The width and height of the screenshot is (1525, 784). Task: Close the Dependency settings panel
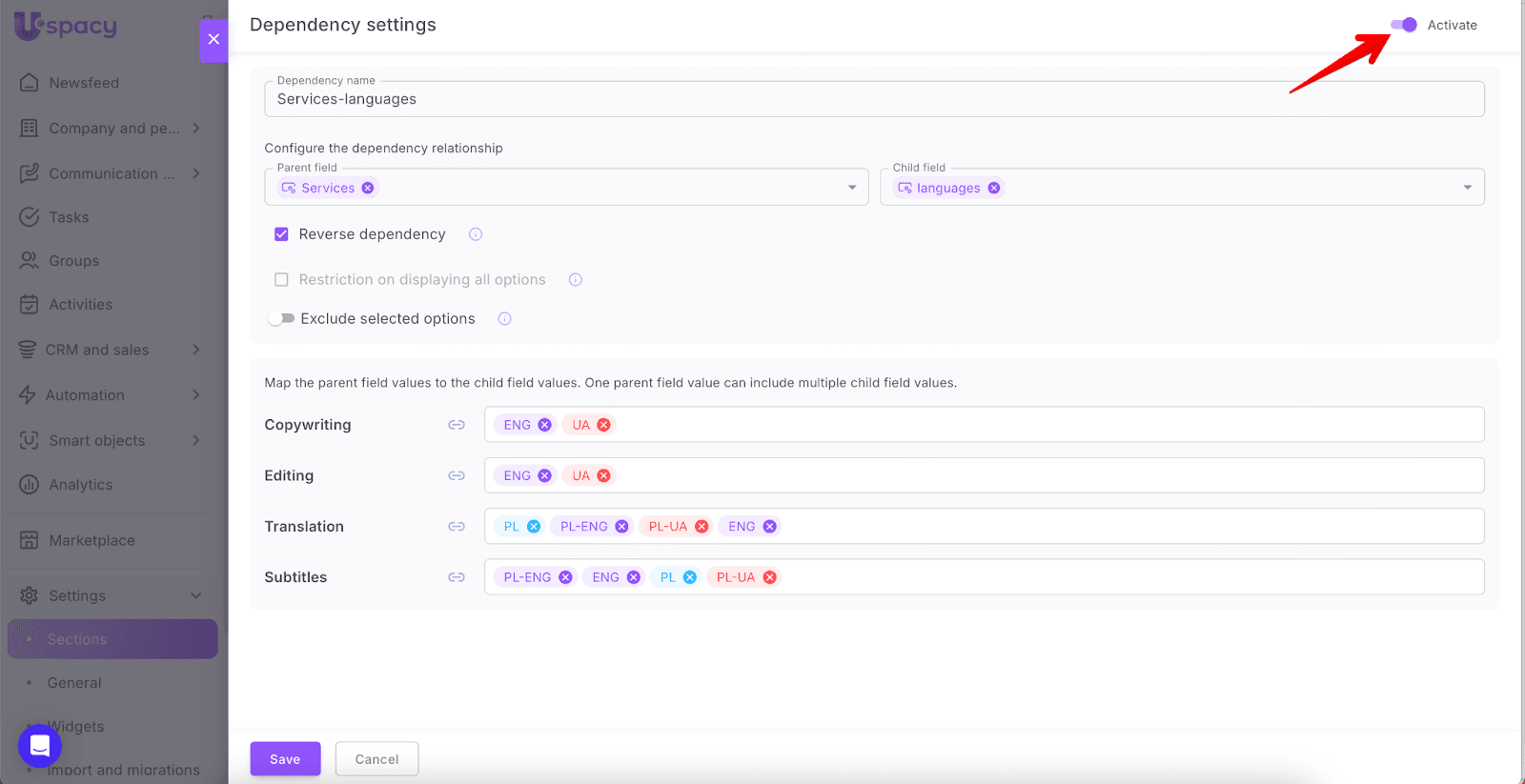[x=213, y=39]
